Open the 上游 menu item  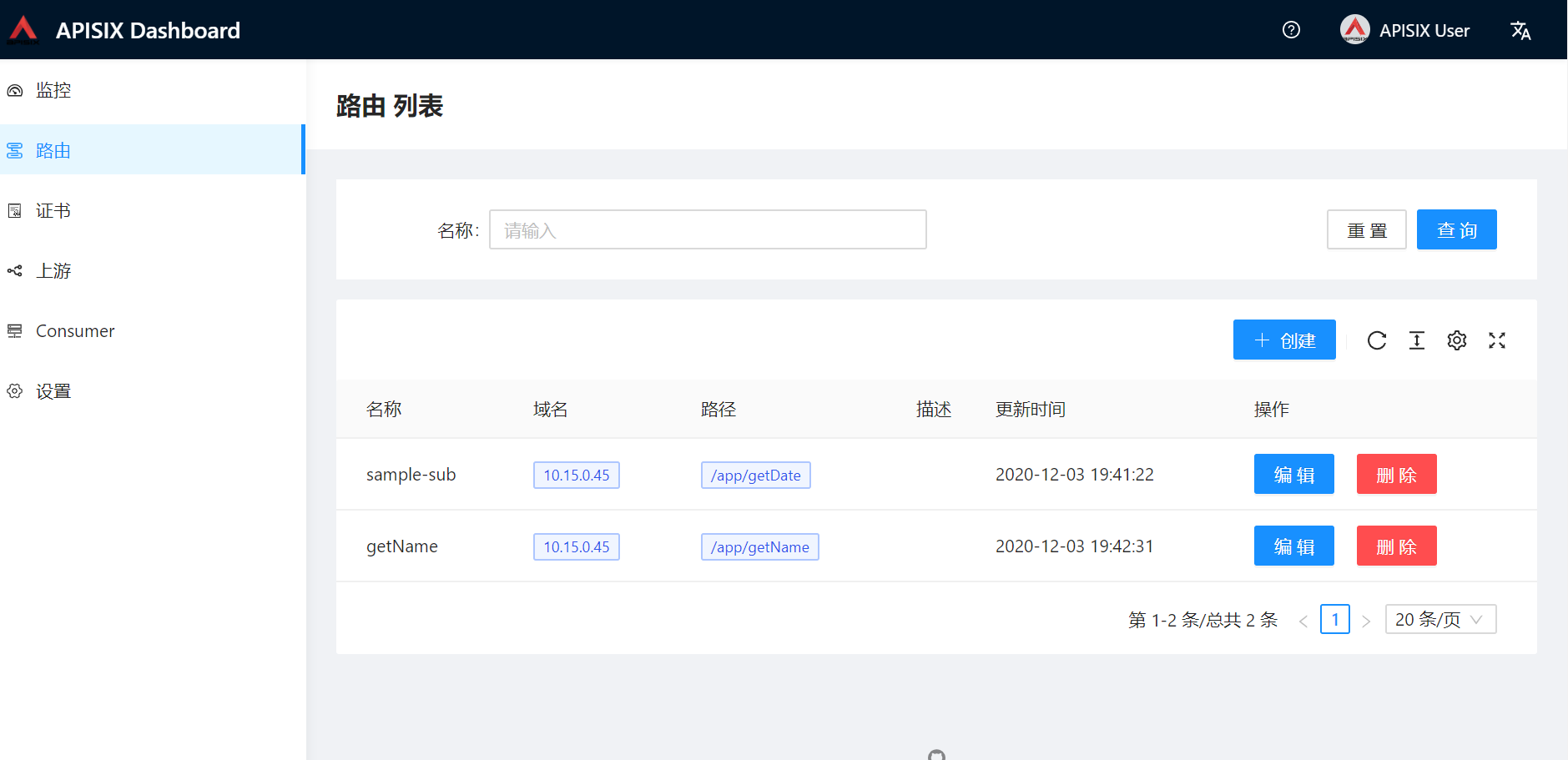[x=152, y=270]
